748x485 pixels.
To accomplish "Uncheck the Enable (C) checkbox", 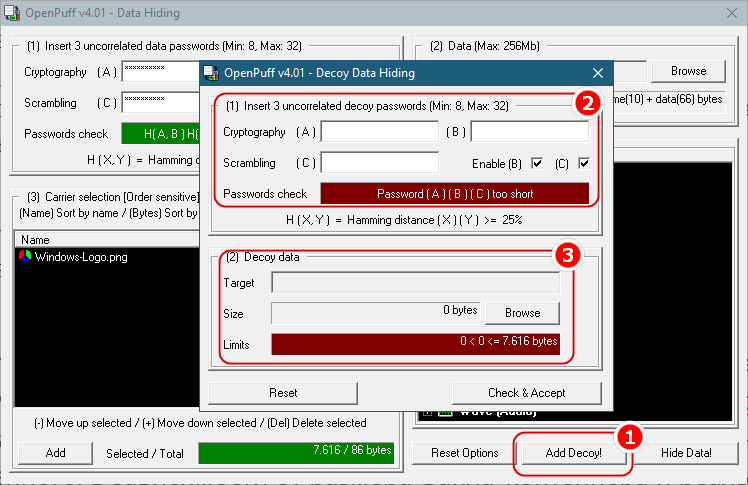I will point(583,164).
